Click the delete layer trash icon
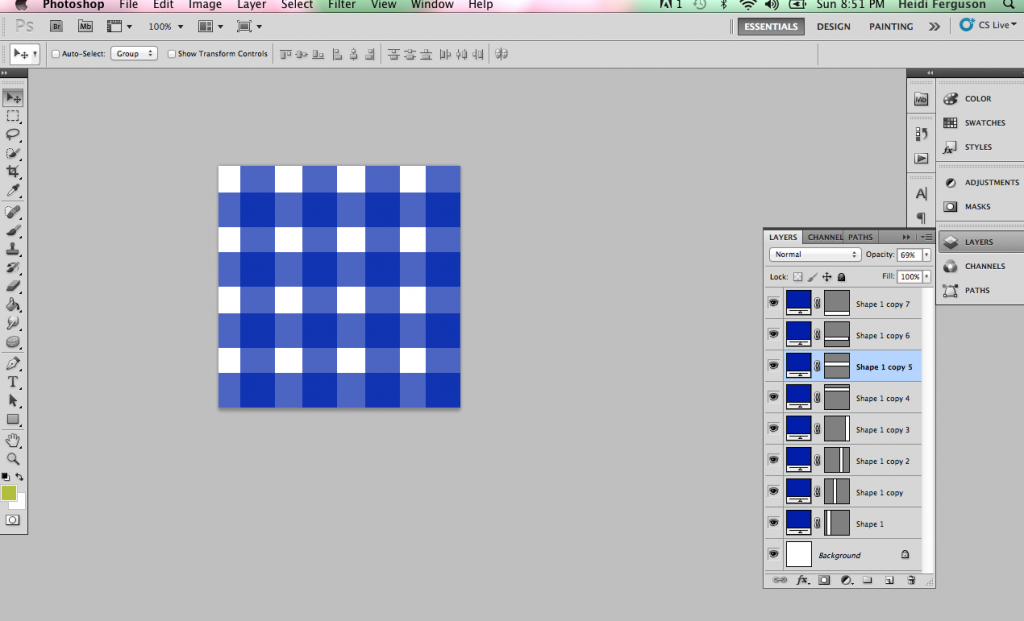 coord(910,580)
